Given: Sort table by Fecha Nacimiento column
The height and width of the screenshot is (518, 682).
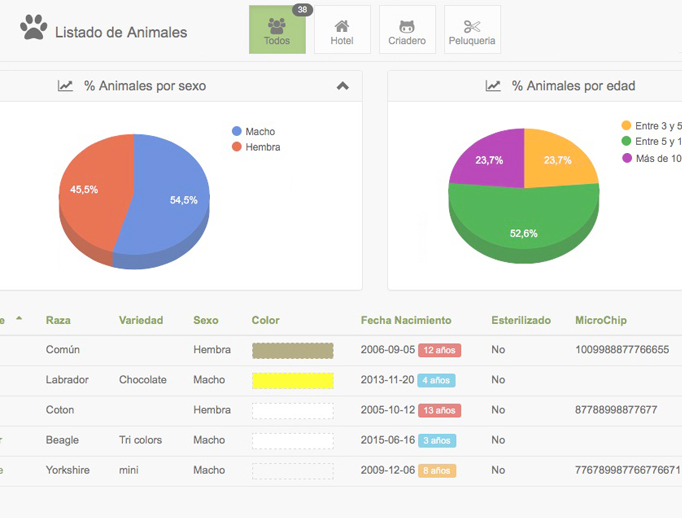Looking at the screenshot, I should point(405,320).
